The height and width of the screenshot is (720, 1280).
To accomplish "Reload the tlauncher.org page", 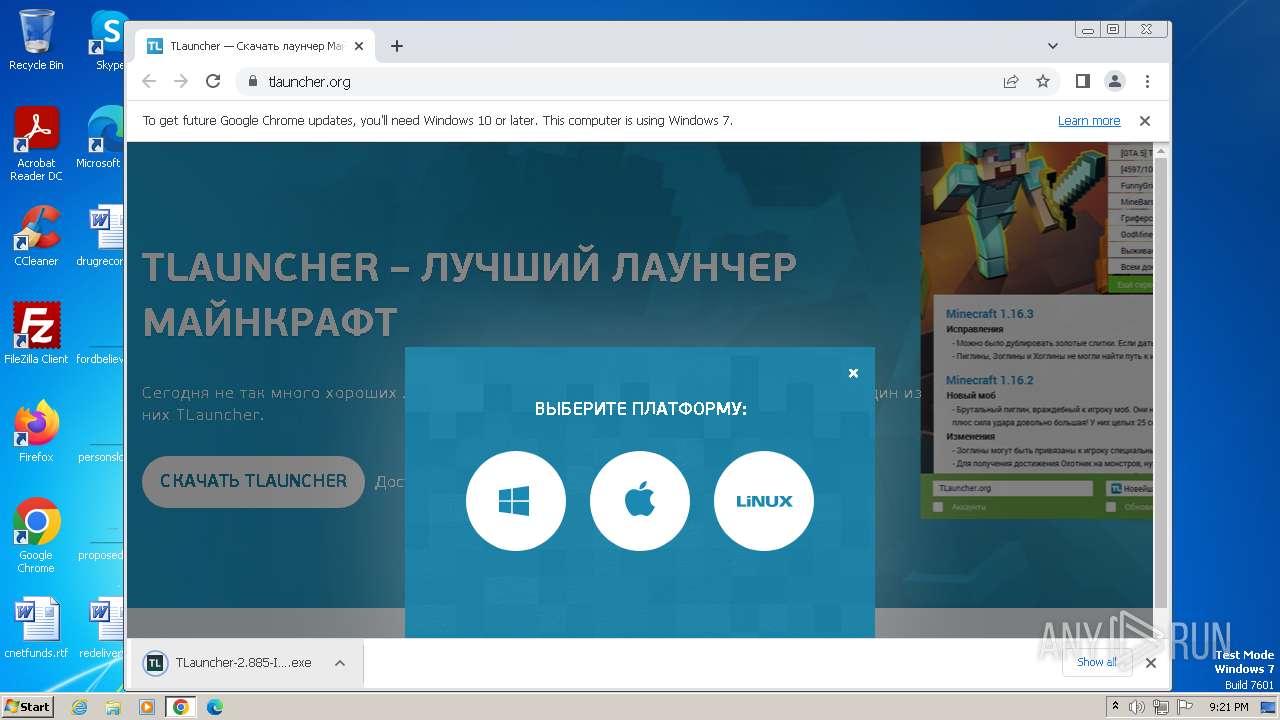I will (213, 81).
